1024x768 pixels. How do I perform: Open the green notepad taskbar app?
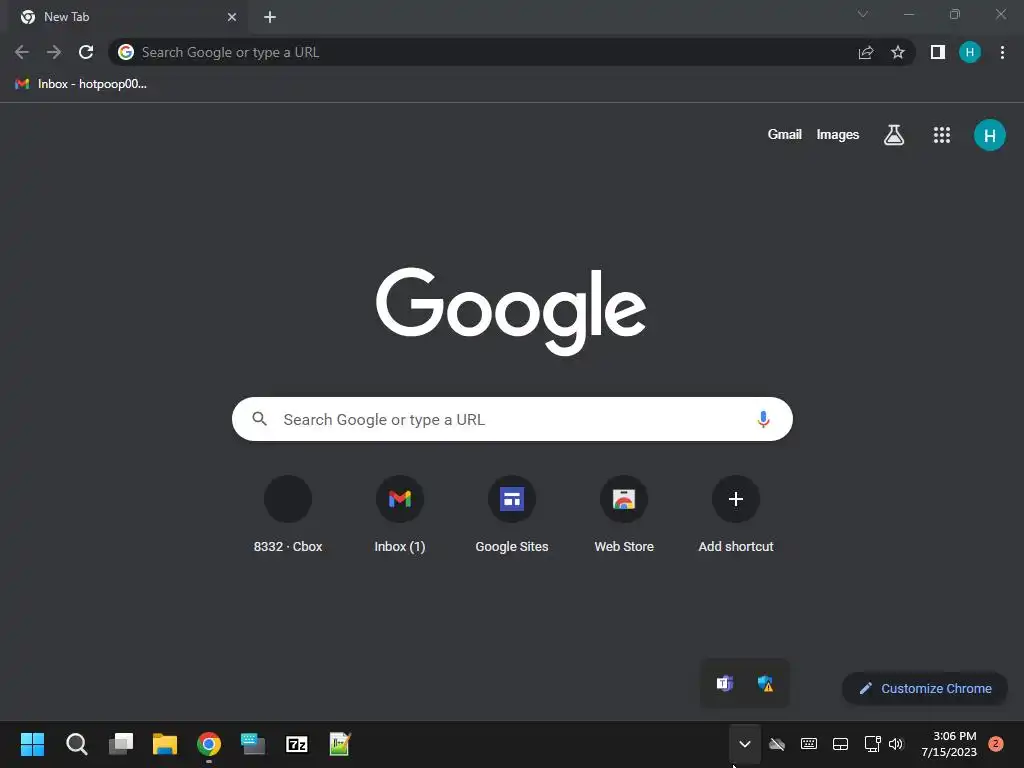(340, 744)
